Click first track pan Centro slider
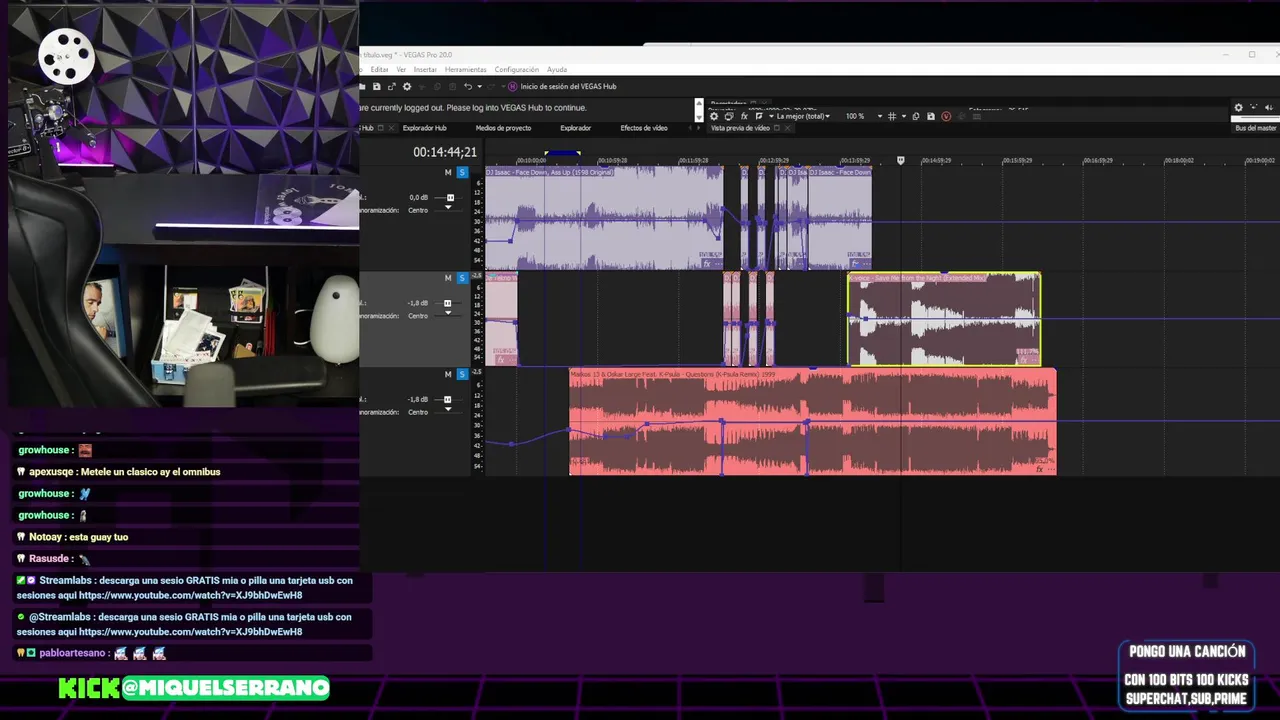Viewport: 1280px width, 720px height. pyautogui.click(x=448, y=208)
